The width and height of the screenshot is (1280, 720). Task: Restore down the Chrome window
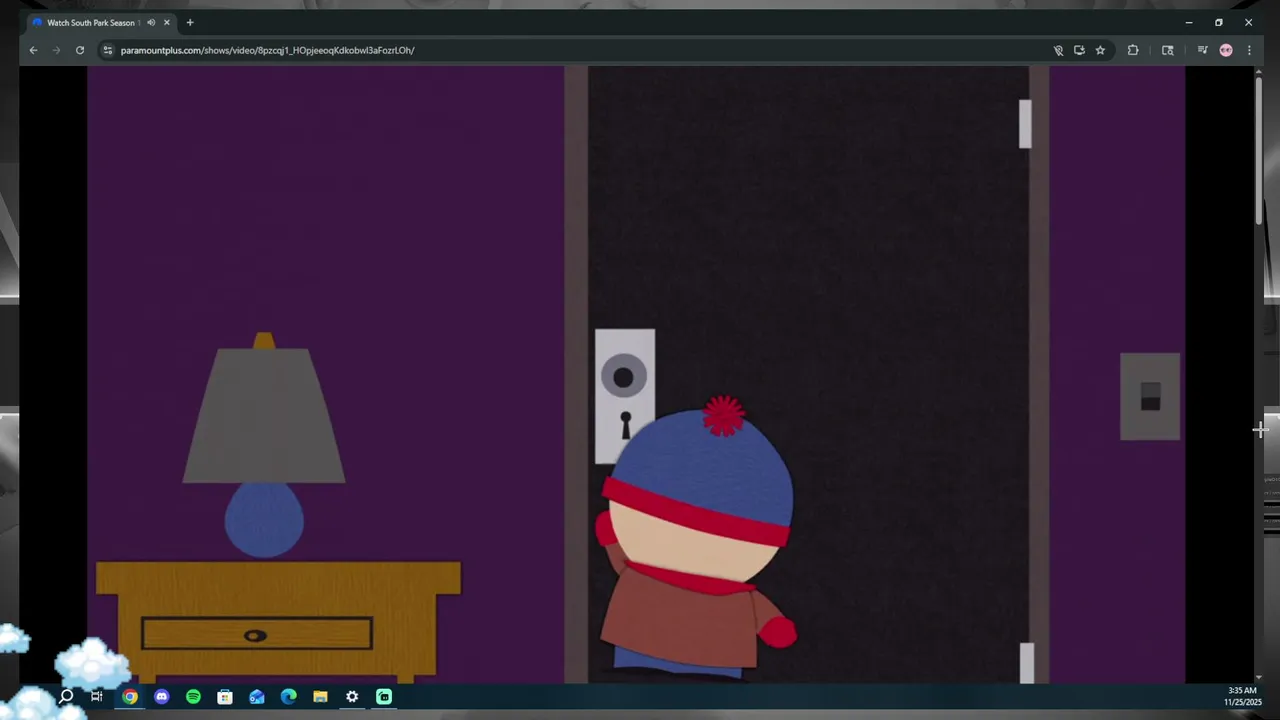[1218, 22]
